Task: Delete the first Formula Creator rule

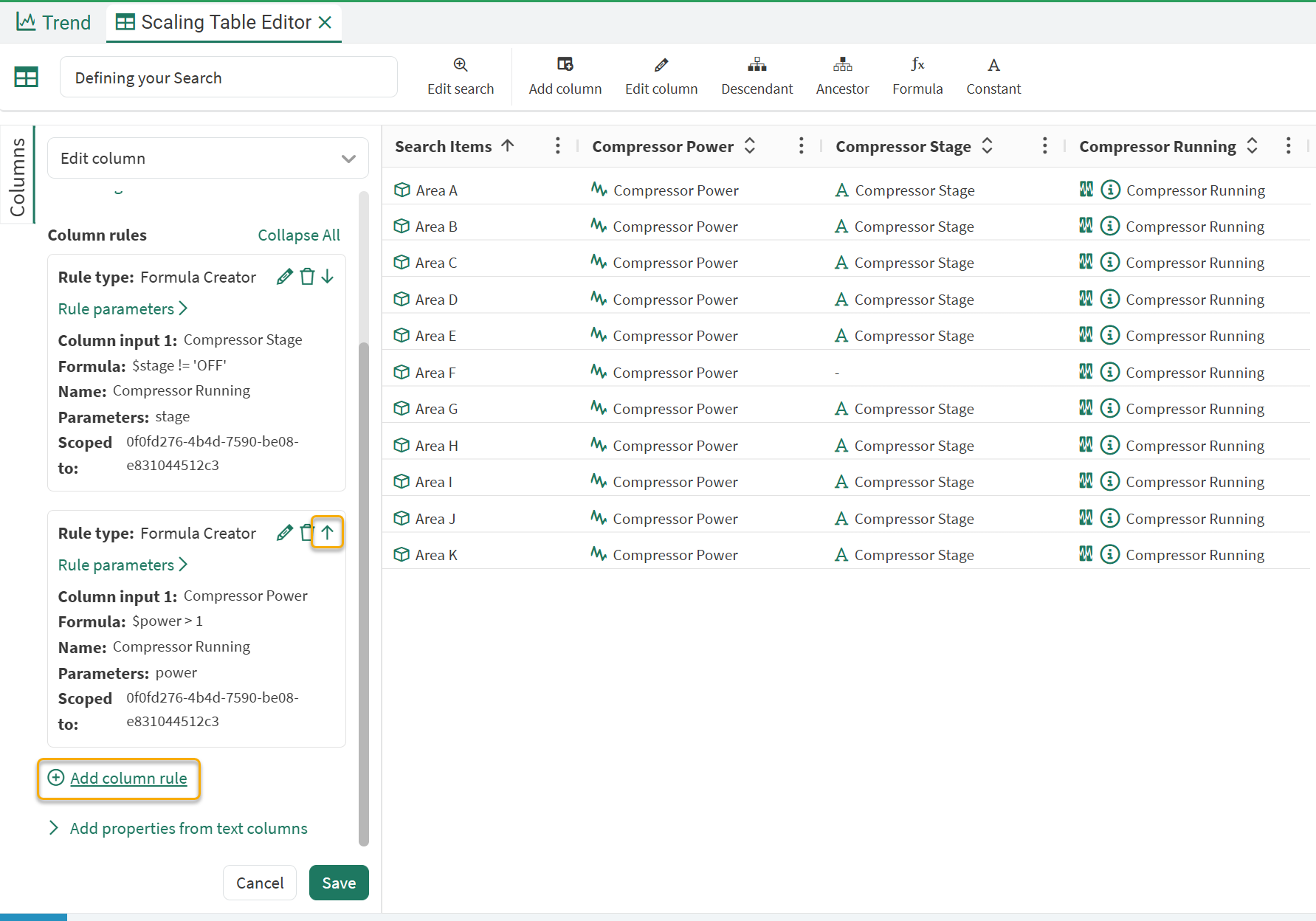Action: click(307, 277)
